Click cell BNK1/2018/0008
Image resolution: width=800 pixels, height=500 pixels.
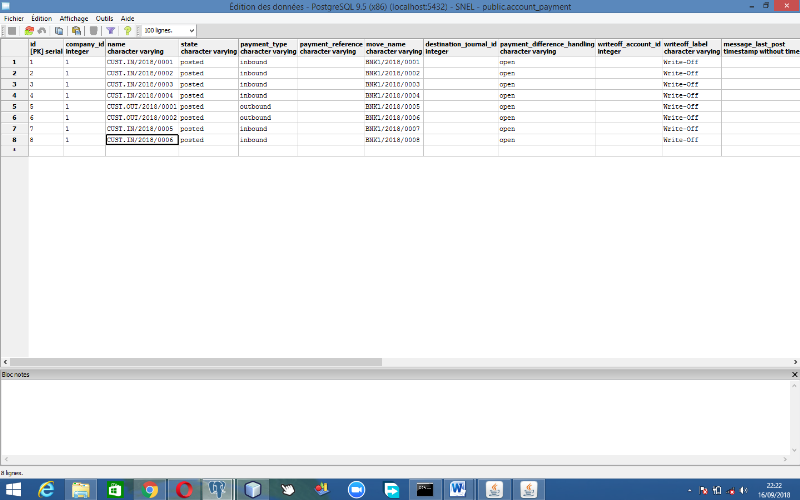tap(394, 140)
